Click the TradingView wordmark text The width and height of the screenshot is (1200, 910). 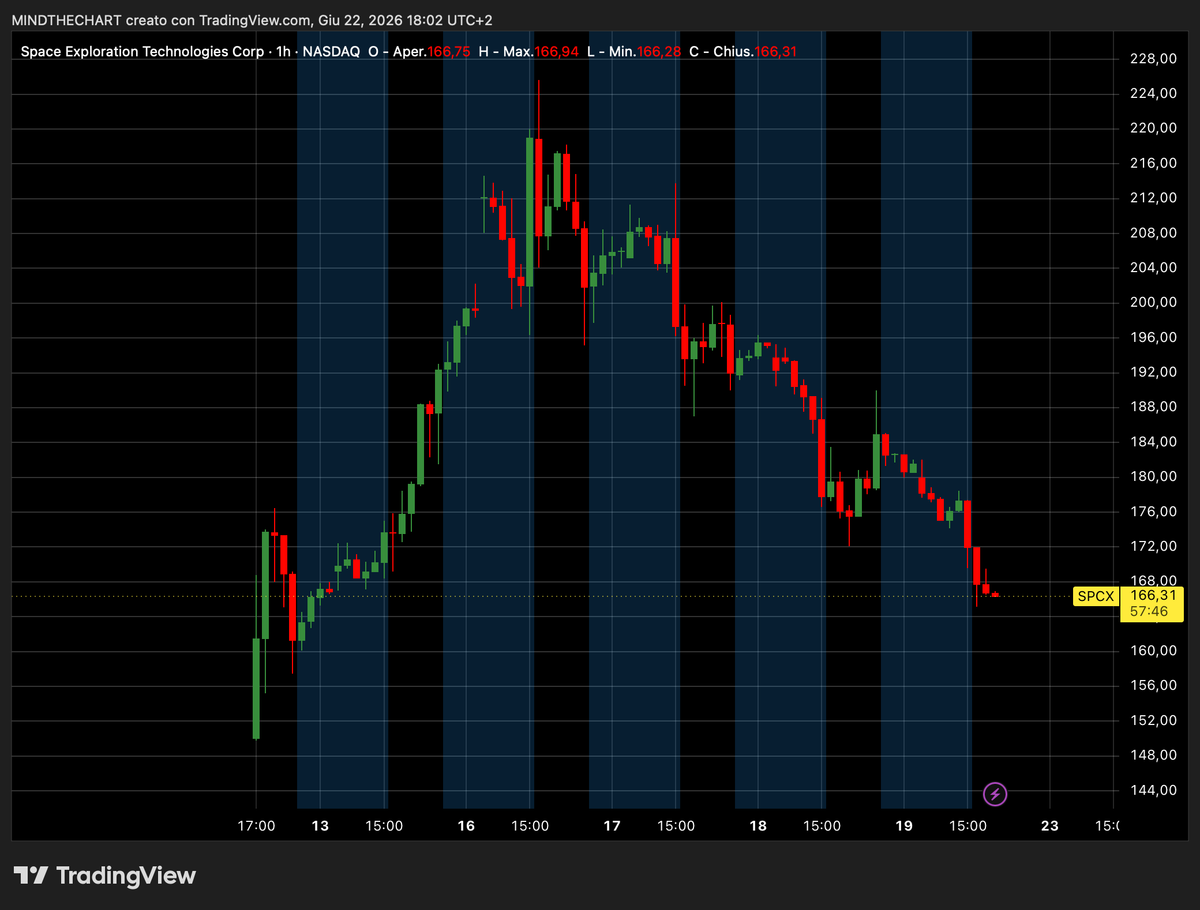[x=126, y=876]
